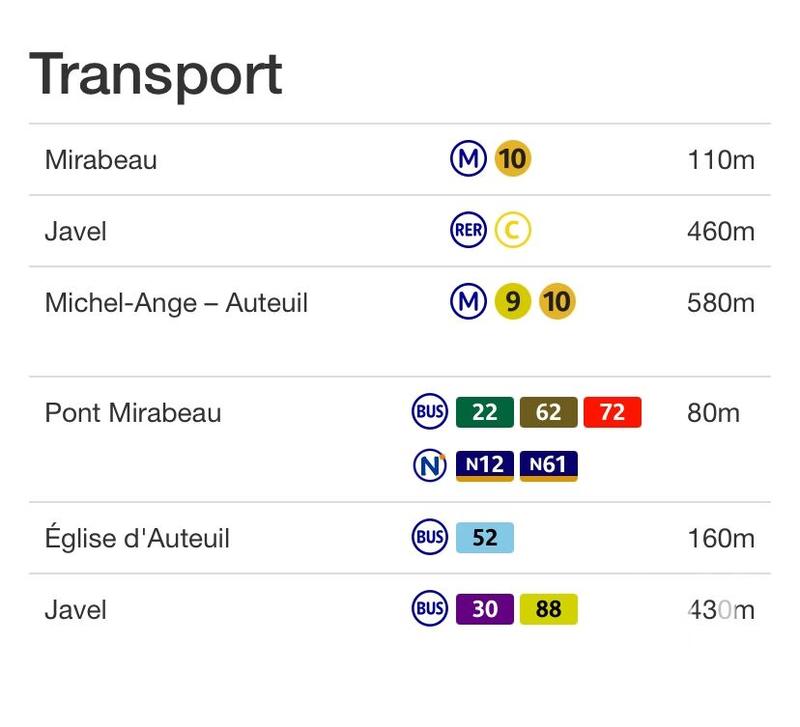Click the Transport heading

(x=156, y=75)
